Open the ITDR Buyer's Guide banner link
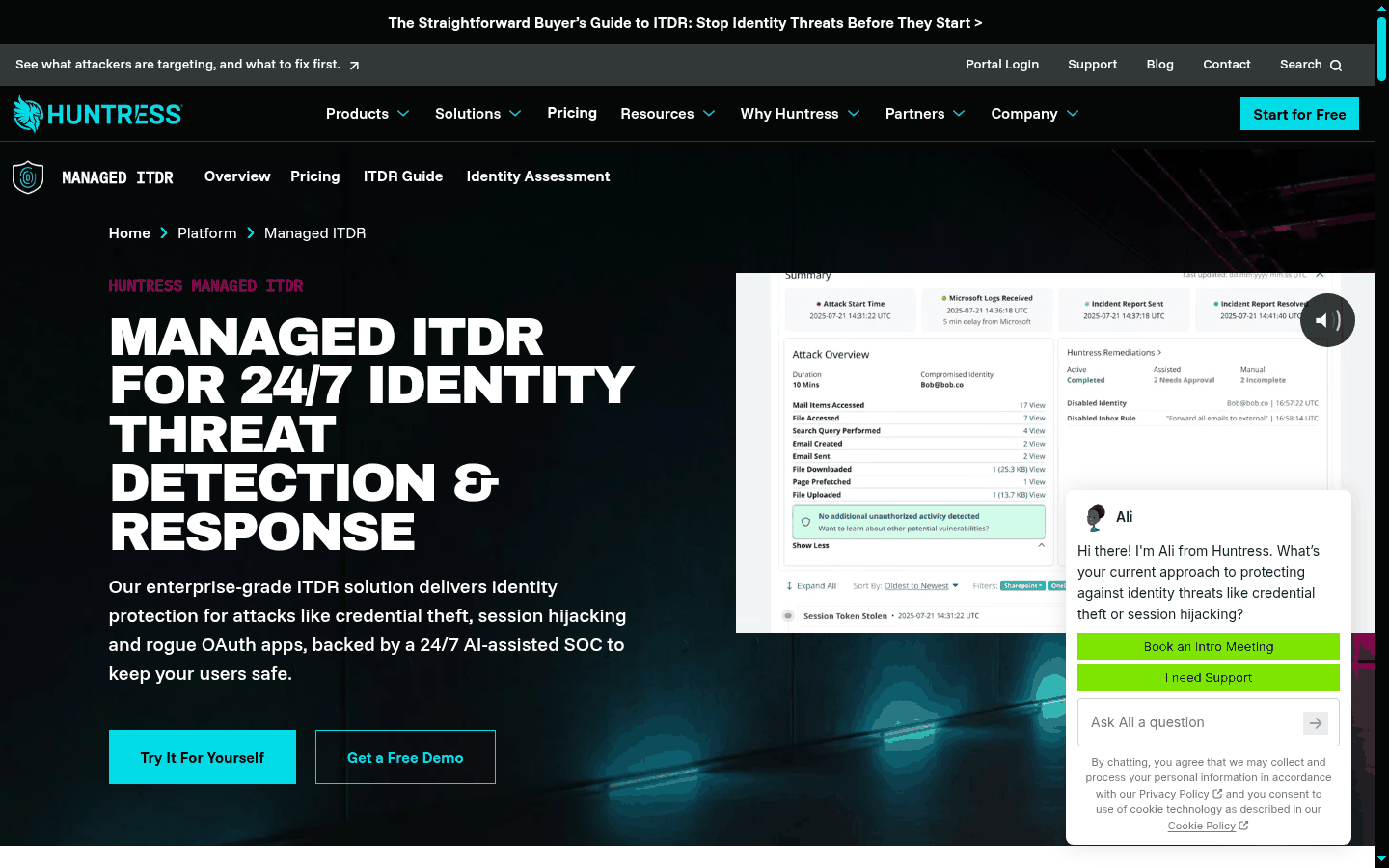The width and height of the screenshot is (1389, 868). pyautogui.click(x=685, y=22)
